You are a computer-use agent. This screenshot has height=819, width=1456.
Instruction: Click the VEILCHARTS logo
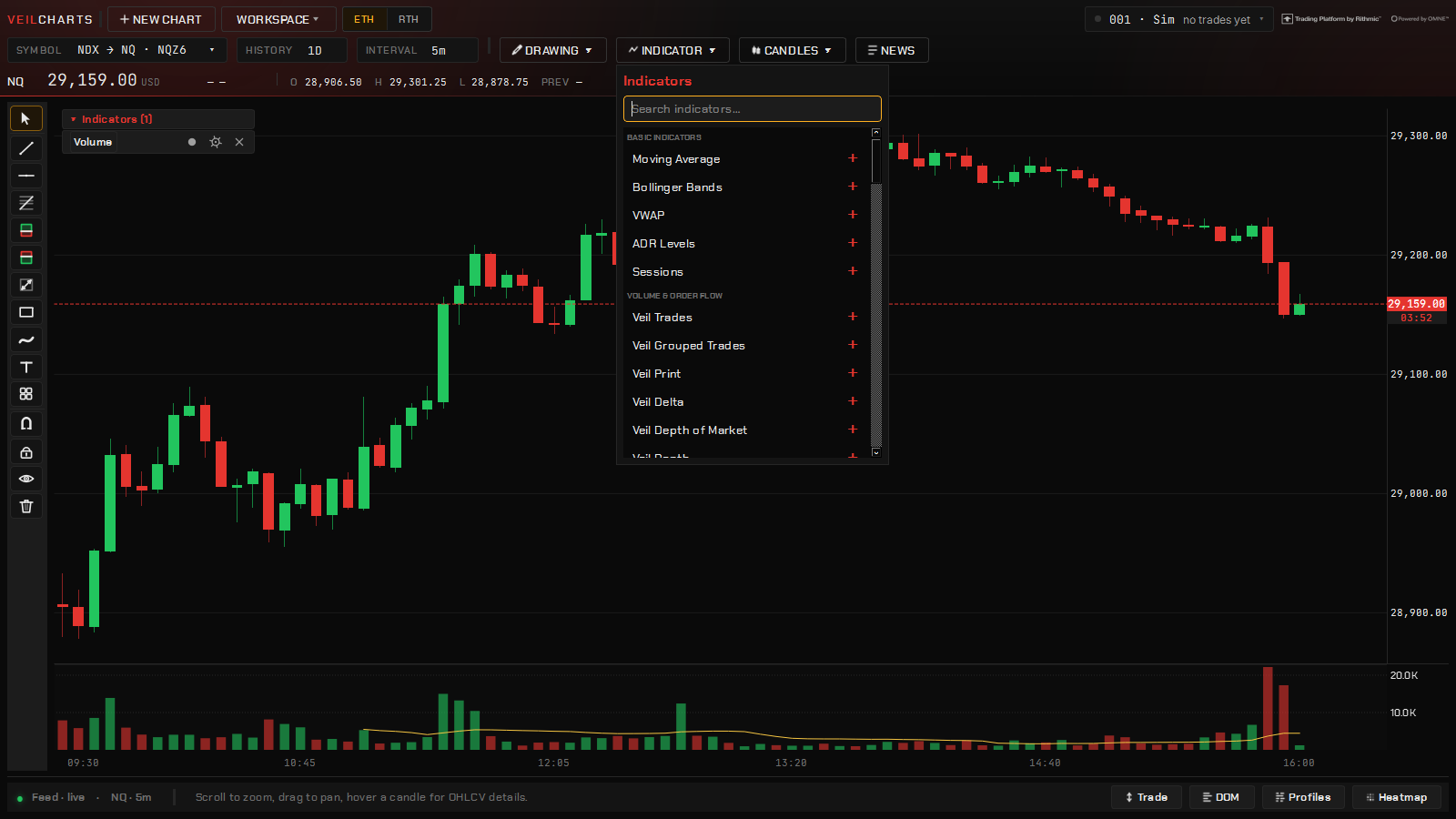tap(50, 19)
